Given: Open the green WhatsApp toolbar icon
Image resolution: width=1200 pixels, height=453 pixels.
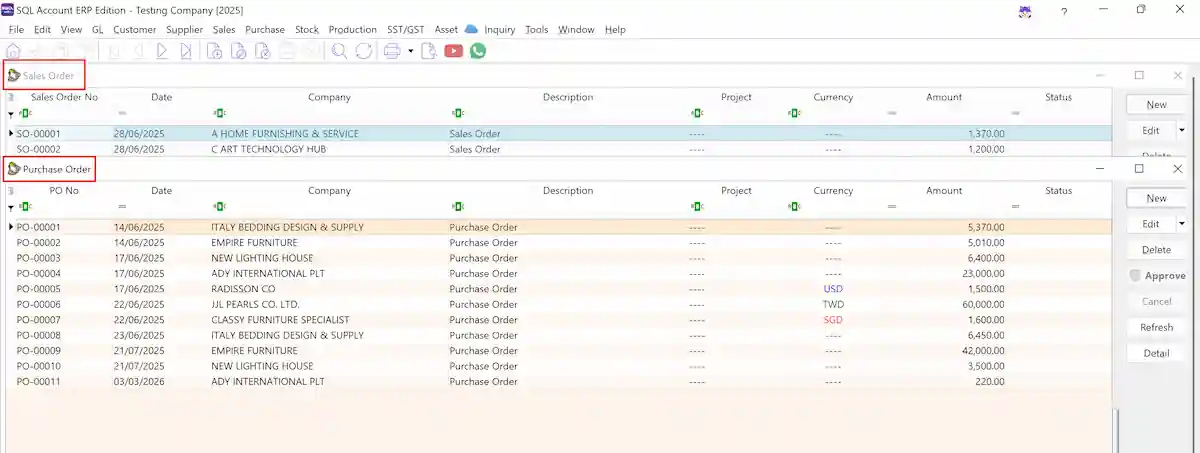Looking at the screenshot, I should coord(477,51).
